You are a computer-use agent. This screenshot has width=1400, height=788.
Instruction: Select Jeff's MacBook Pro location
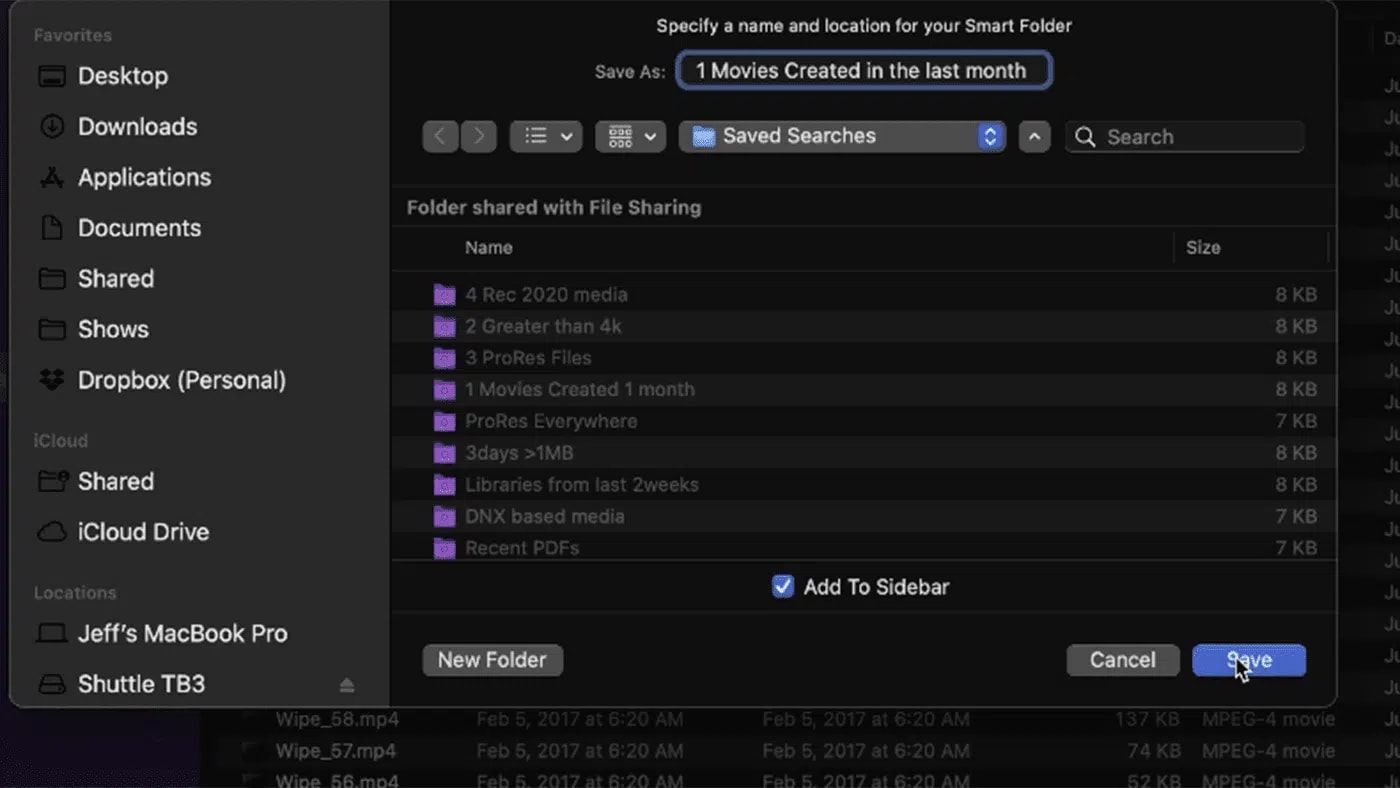pyautogui.click(x=182, y=634)
